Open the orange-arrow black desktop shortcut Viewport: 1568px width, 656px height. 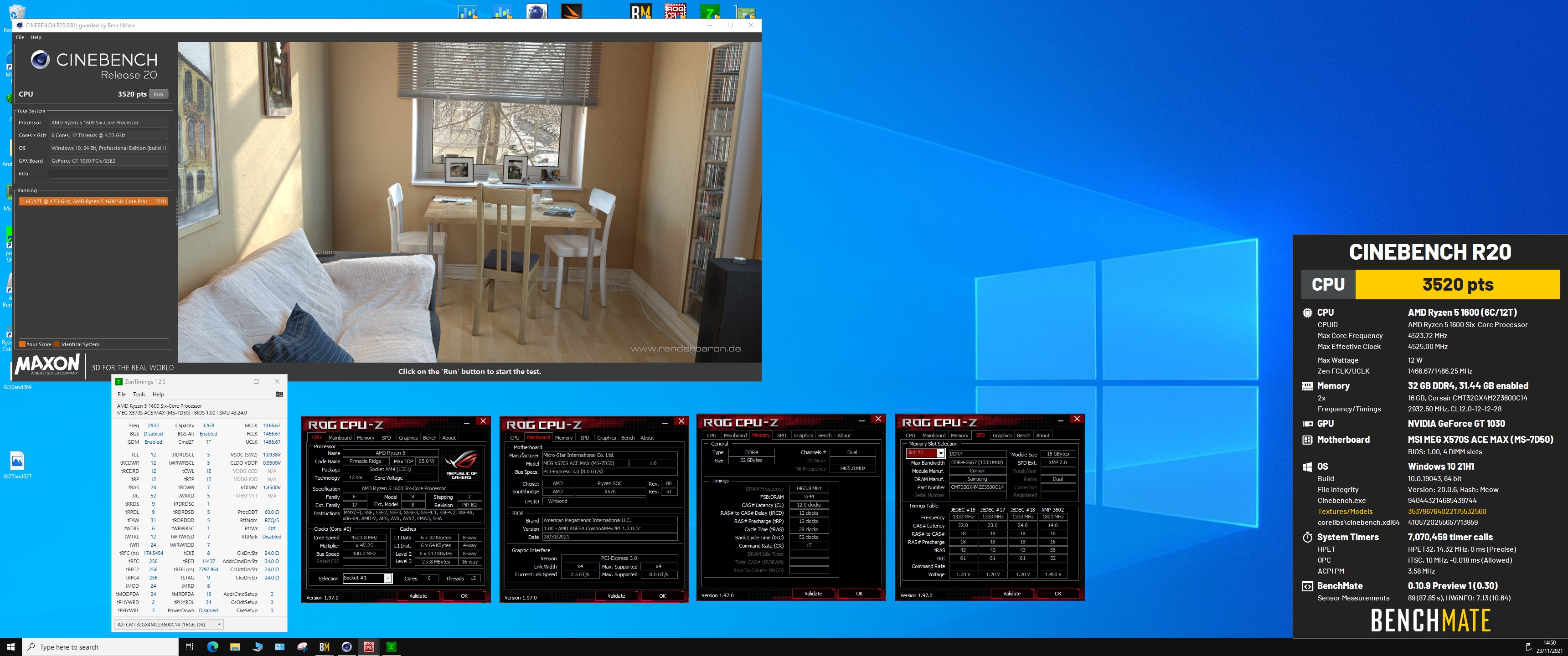click(571, 11)
